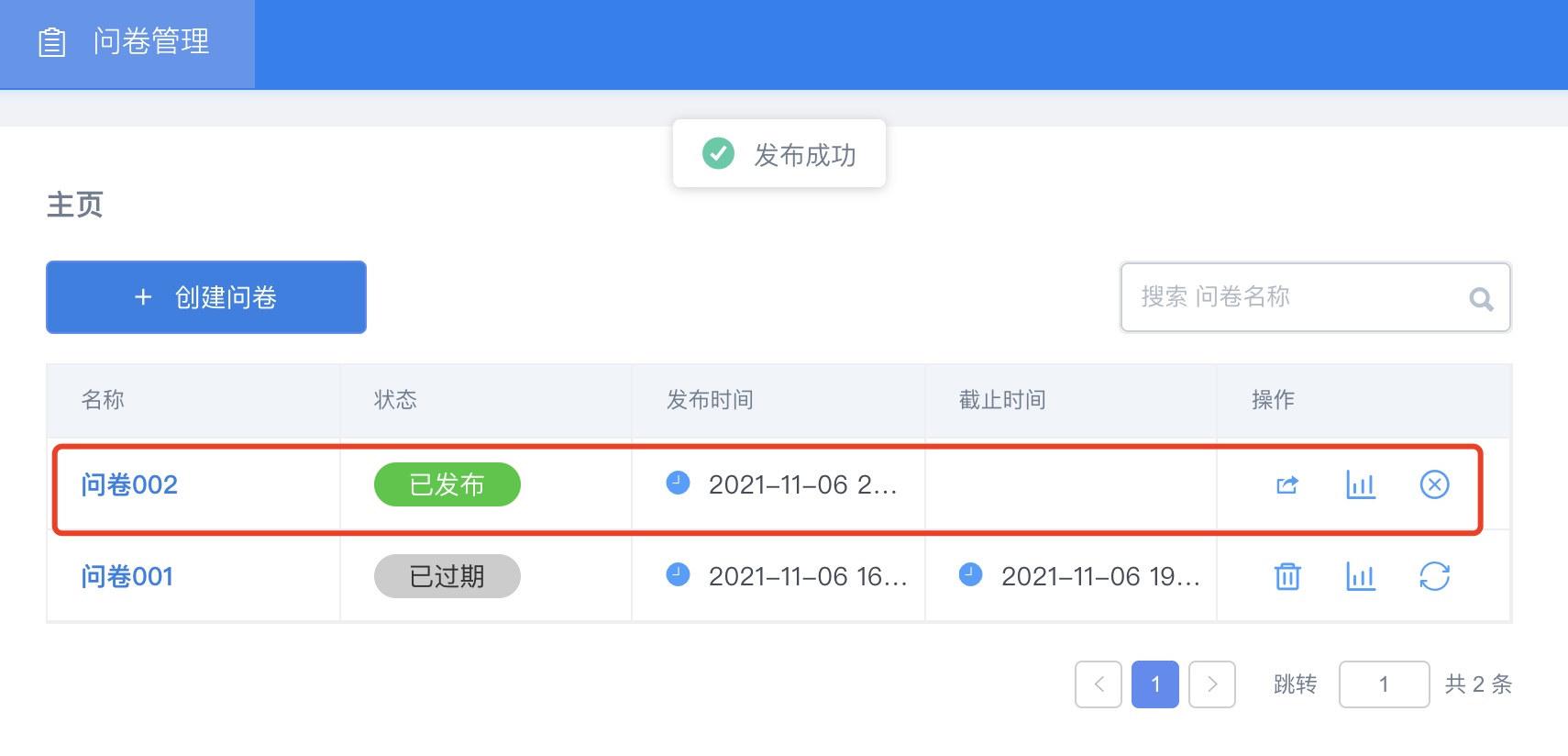1568x756 pixels.
Task: Click the 创建问卷 button
Action: pyautogui.click(x=206, y=297)
